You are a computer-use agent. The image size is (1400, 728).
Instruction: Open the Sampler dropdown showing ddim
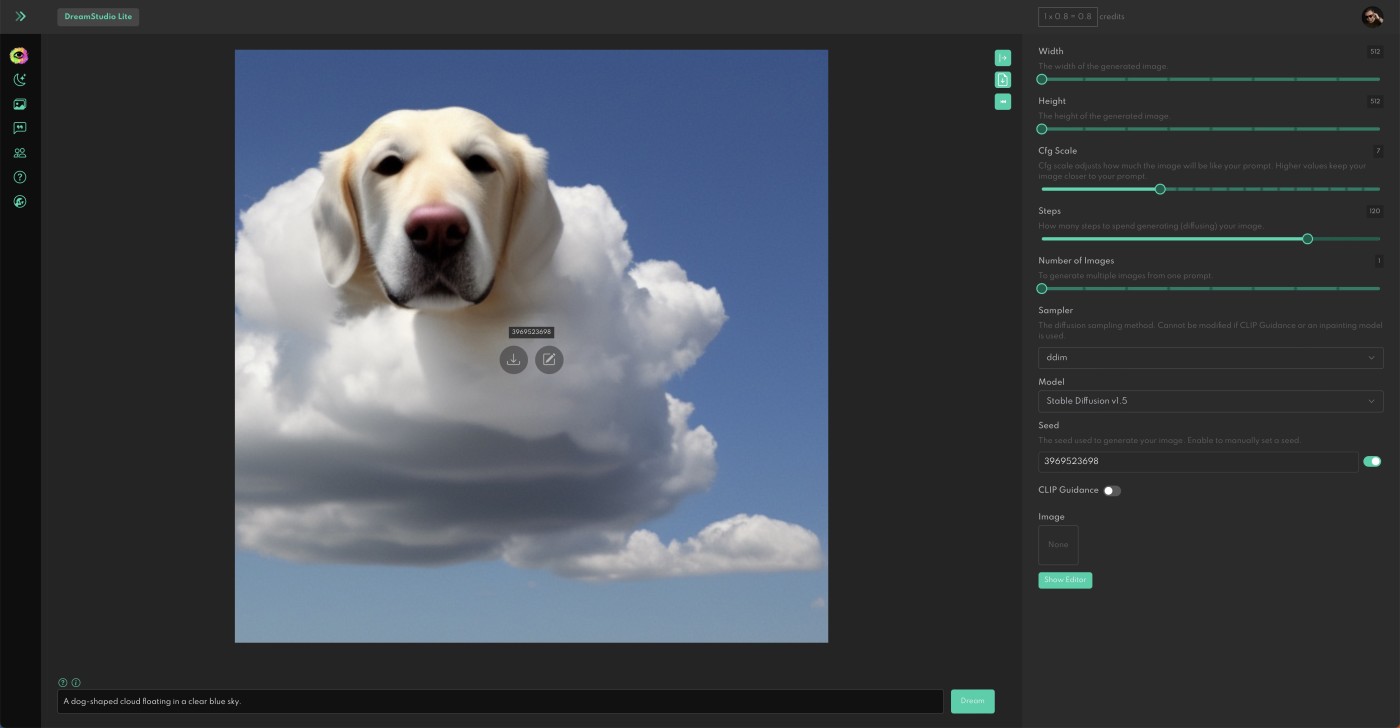coord(1211,358)
